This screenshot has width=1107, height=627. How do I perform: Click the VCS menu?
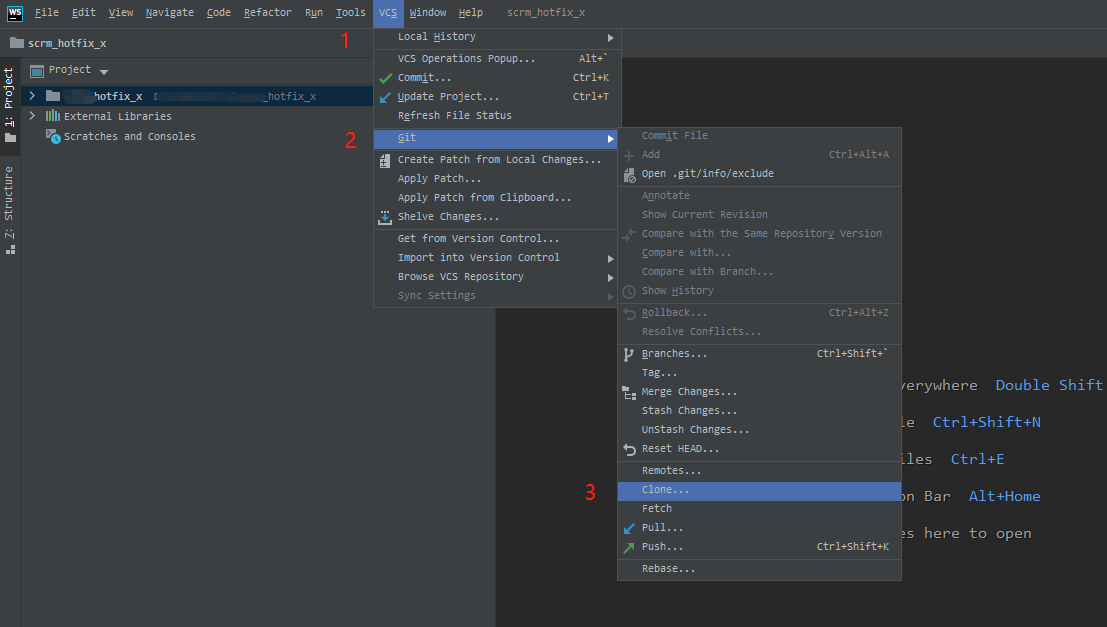coord(388,13)
